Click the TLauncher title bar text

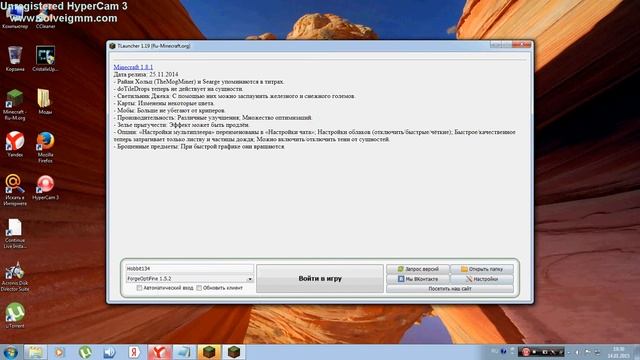153,46
